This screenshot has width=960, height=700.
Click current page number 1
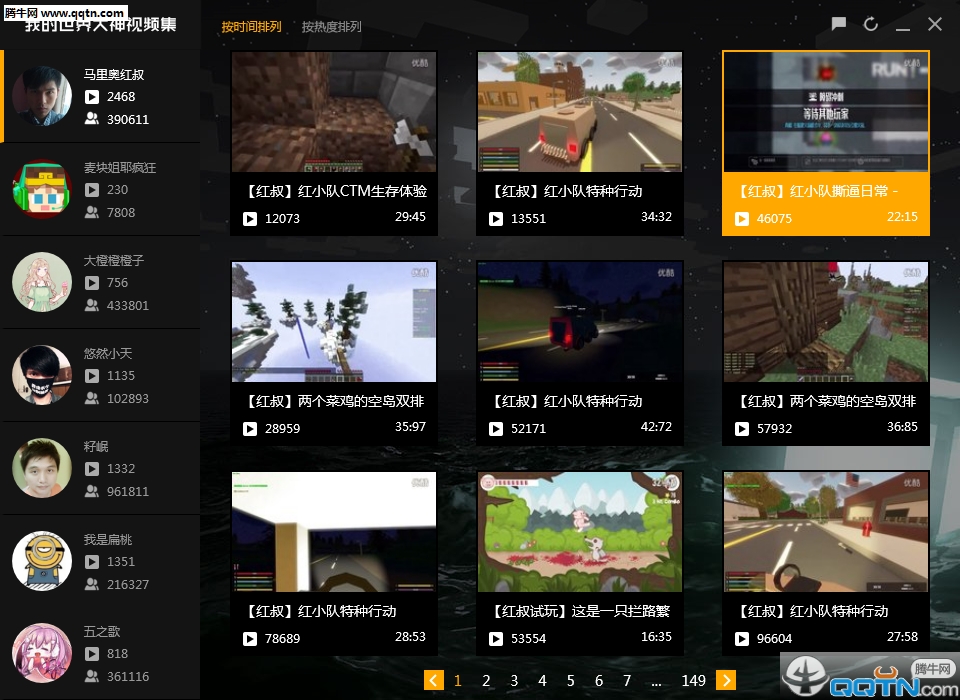(458, 680)
